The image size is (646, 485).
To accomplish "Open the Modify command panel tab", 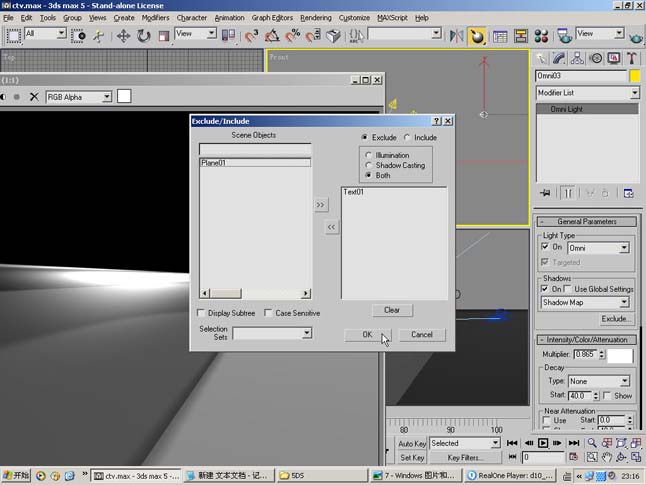I will pos(559,58).
